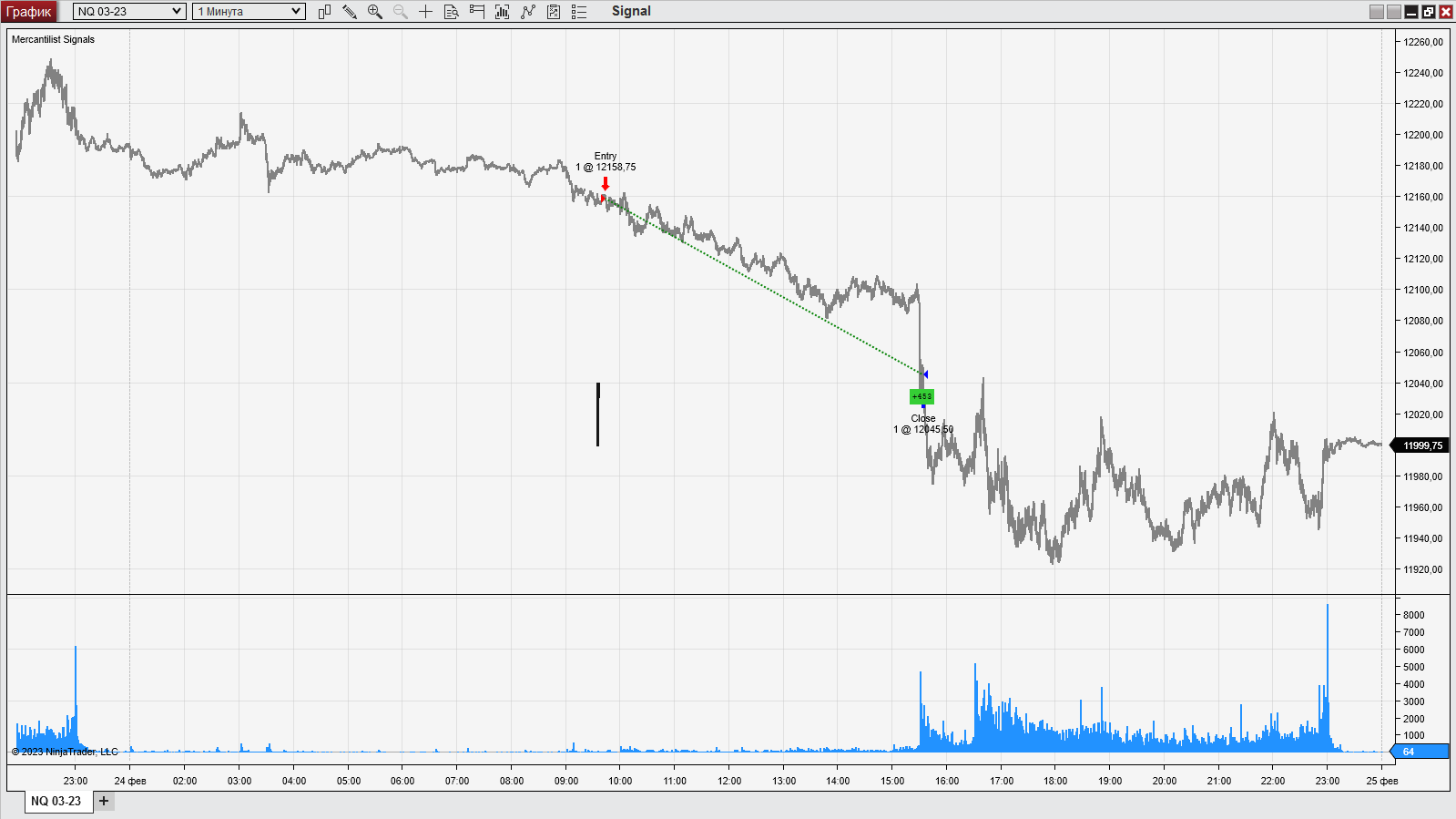Click the zoom in magnifier icon
The width and height of the screenshot is (1456, 819).
(x=375, y=12)
